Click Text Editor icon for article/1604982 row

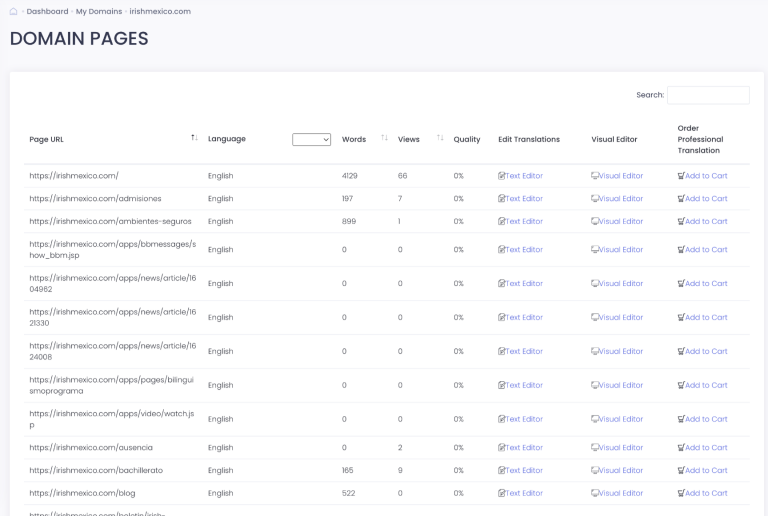502,283
